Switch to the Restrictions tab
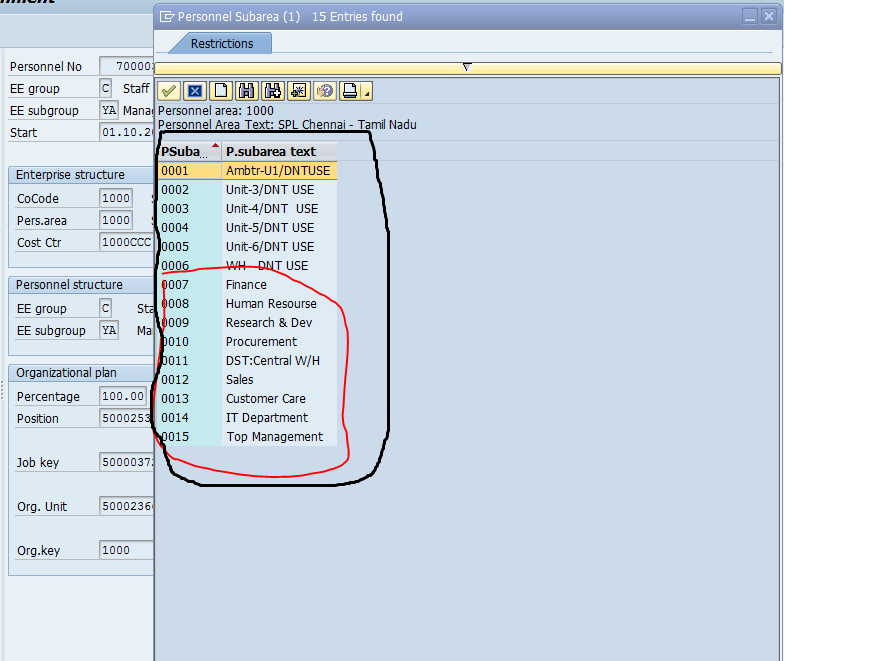 [x=221, y=44]
